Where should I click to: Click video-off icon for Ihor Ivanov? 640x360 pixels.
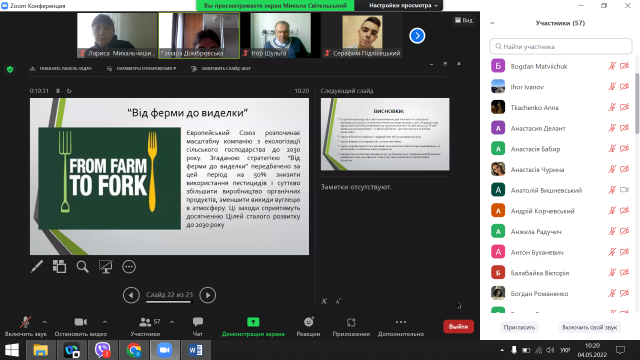coord(624,87)
